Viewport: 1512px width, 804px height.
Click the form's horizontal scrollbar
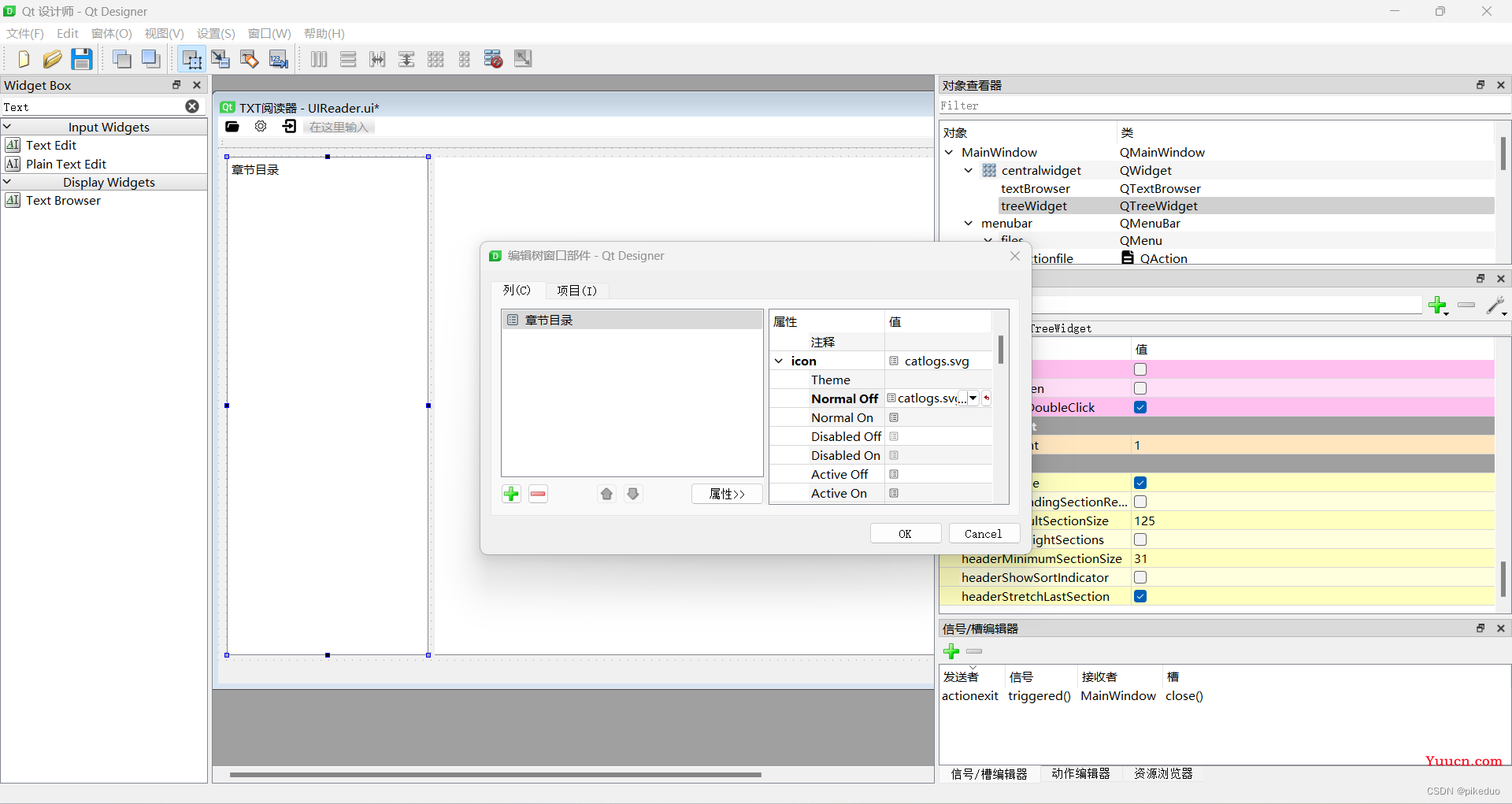[x=495, y=774]
